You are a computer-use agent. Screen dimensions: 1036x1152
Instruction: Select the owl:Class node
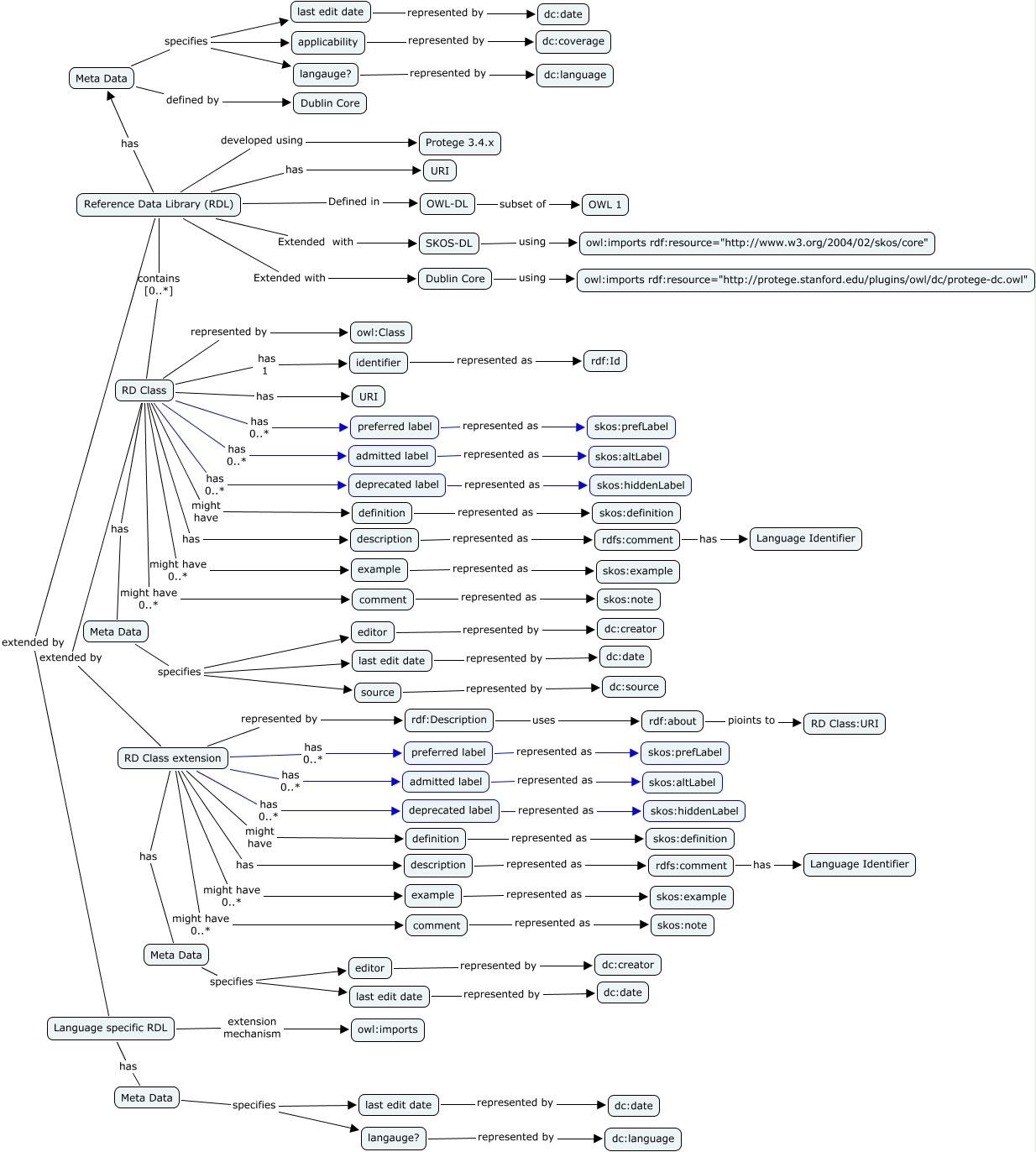[380, 333]
